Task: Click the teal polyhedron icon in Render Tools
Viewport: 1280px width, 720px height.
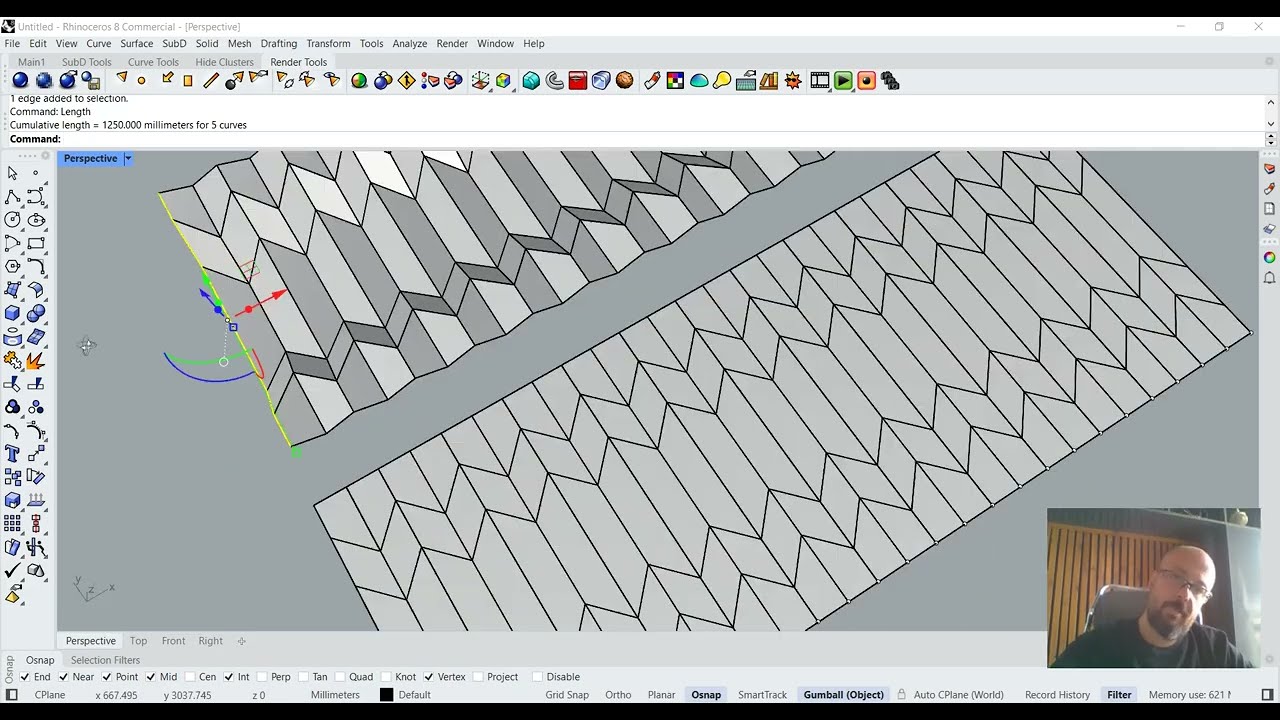Action: click(x=531, y=81)
